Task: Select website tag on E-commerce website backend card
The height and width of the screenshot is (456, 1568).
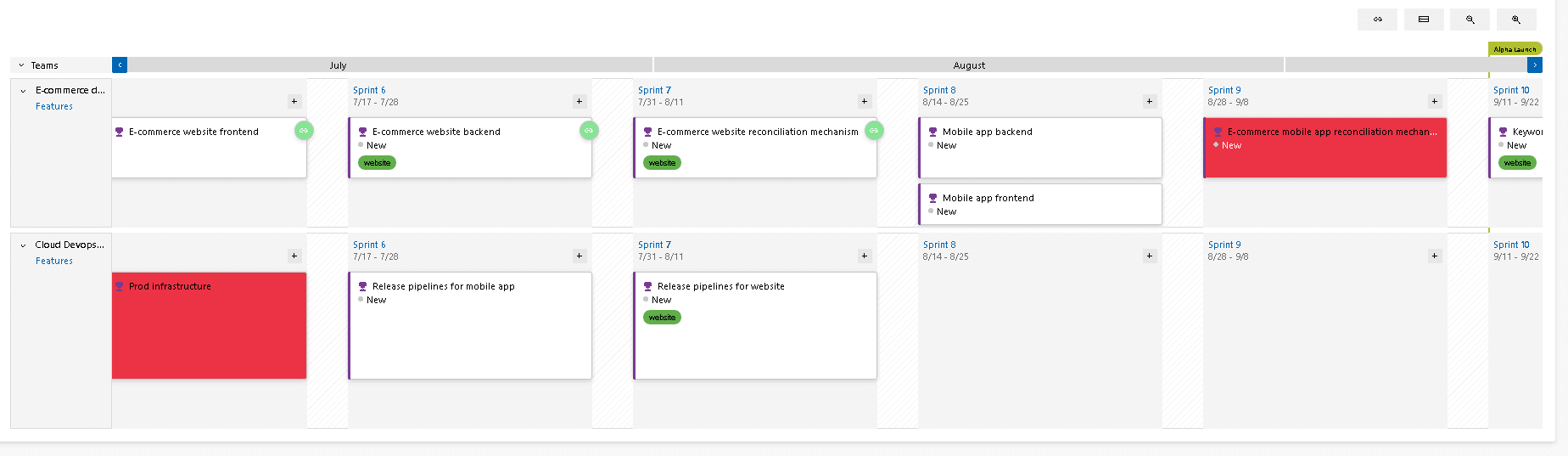Action: (x=378, y=163)
